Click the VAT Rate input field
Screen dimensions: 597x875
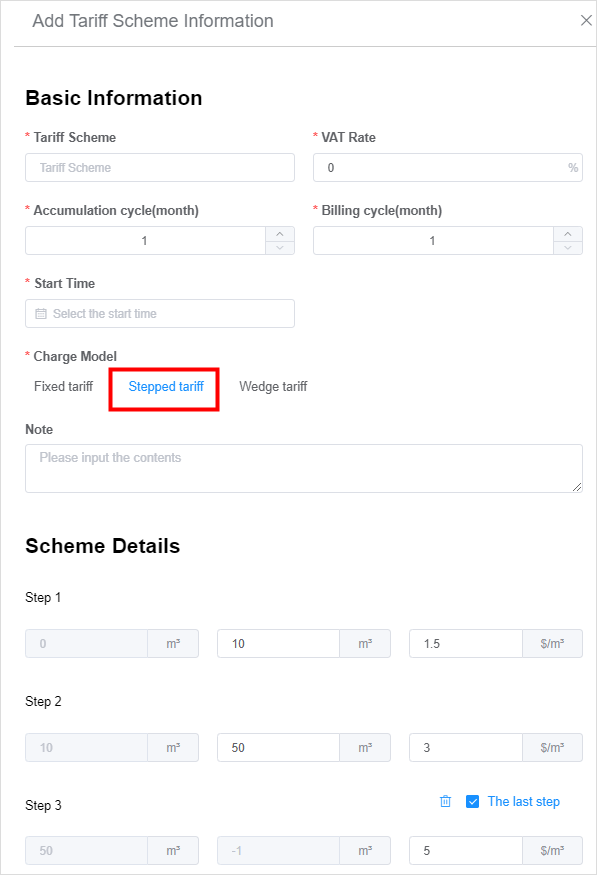click(x=447, y=167)
